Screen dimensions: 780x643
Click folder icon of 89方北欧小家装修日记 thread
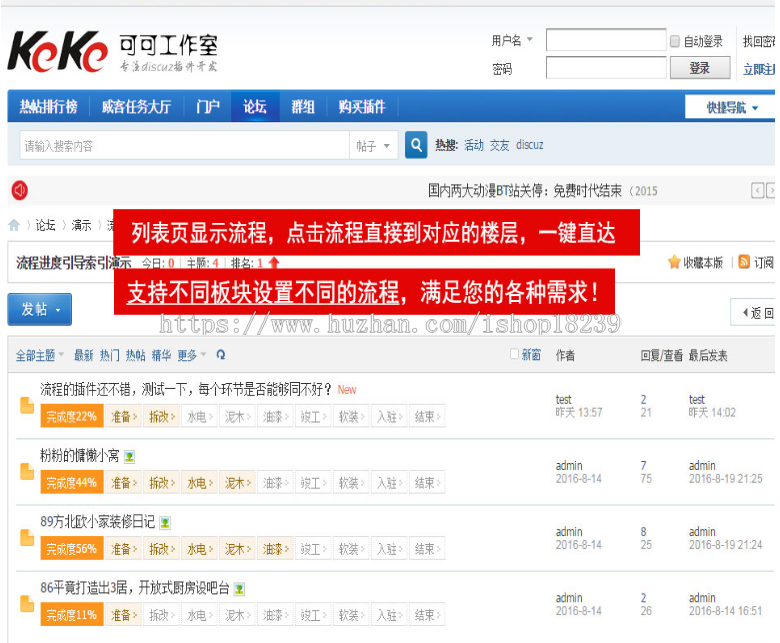point(27,538)
